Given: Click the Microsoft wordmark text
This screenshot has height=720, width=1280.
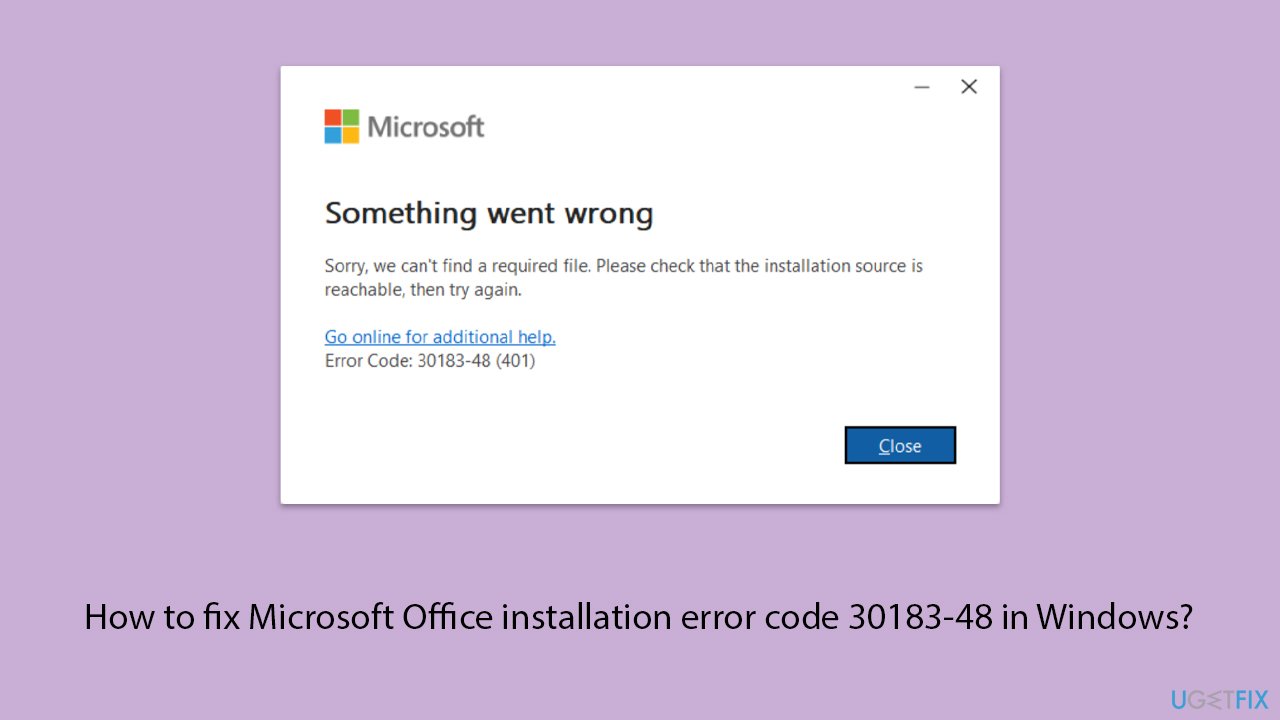Looking at the screenshot, I should [x=427, y=126].
